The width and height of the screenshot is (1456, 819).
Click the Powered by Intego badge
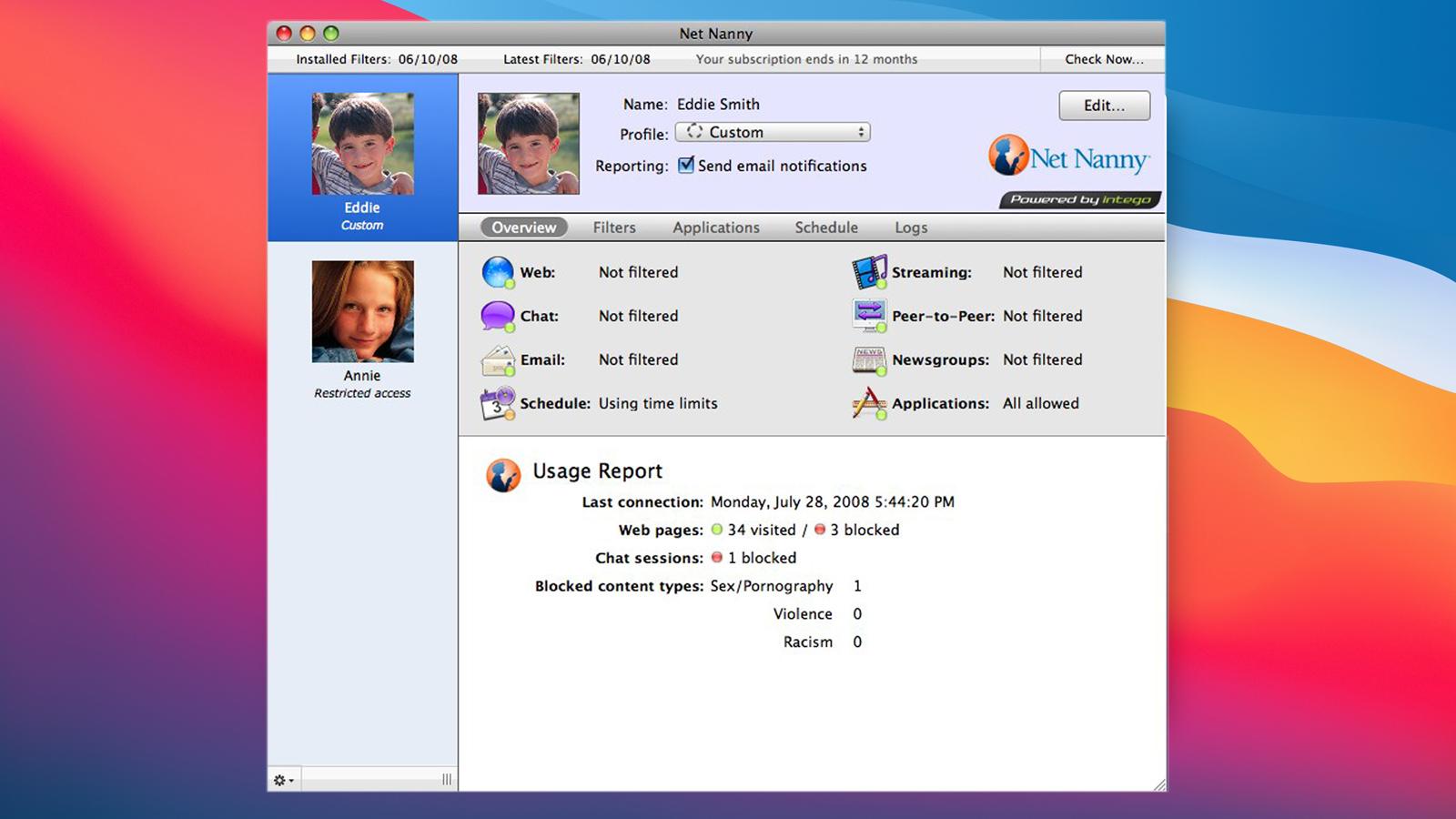(1080, 200)
